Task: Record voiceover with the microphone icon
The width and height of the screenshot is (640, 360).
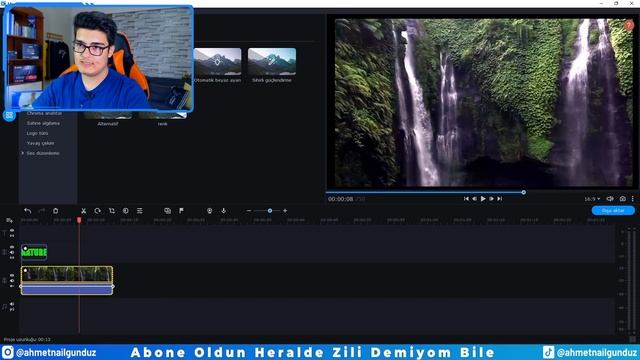Action: (224, 211)
